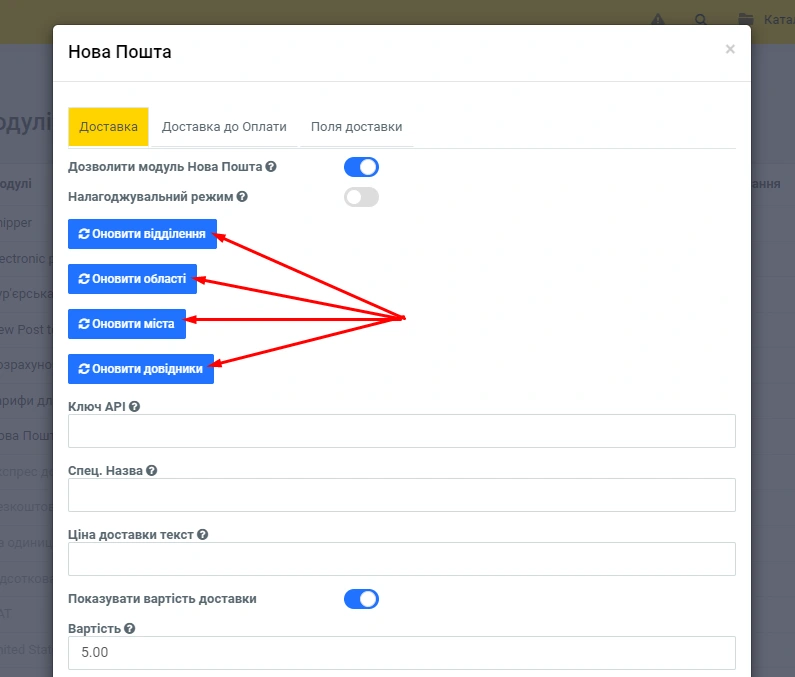Click the Оновити довідники button
Viewport: 795px width, 677px height.
click(x=141, y=369)
